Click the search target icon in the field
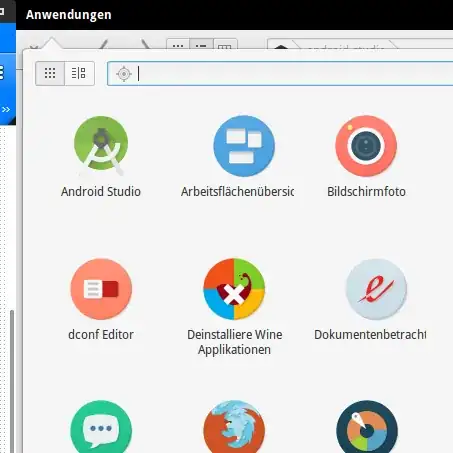 124,74
